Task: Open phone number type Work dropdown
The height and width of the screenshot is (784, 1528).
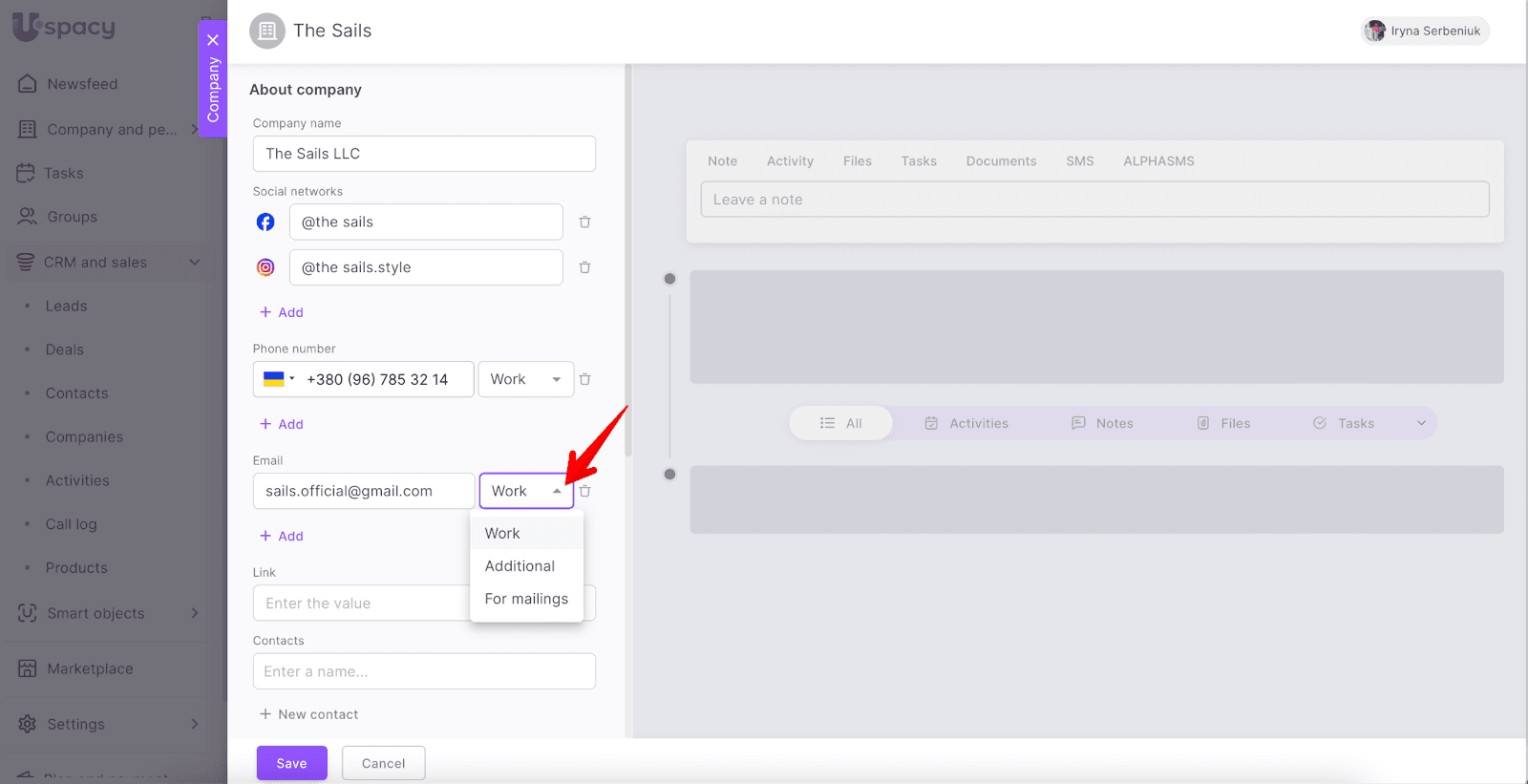Action: [525, 380]
